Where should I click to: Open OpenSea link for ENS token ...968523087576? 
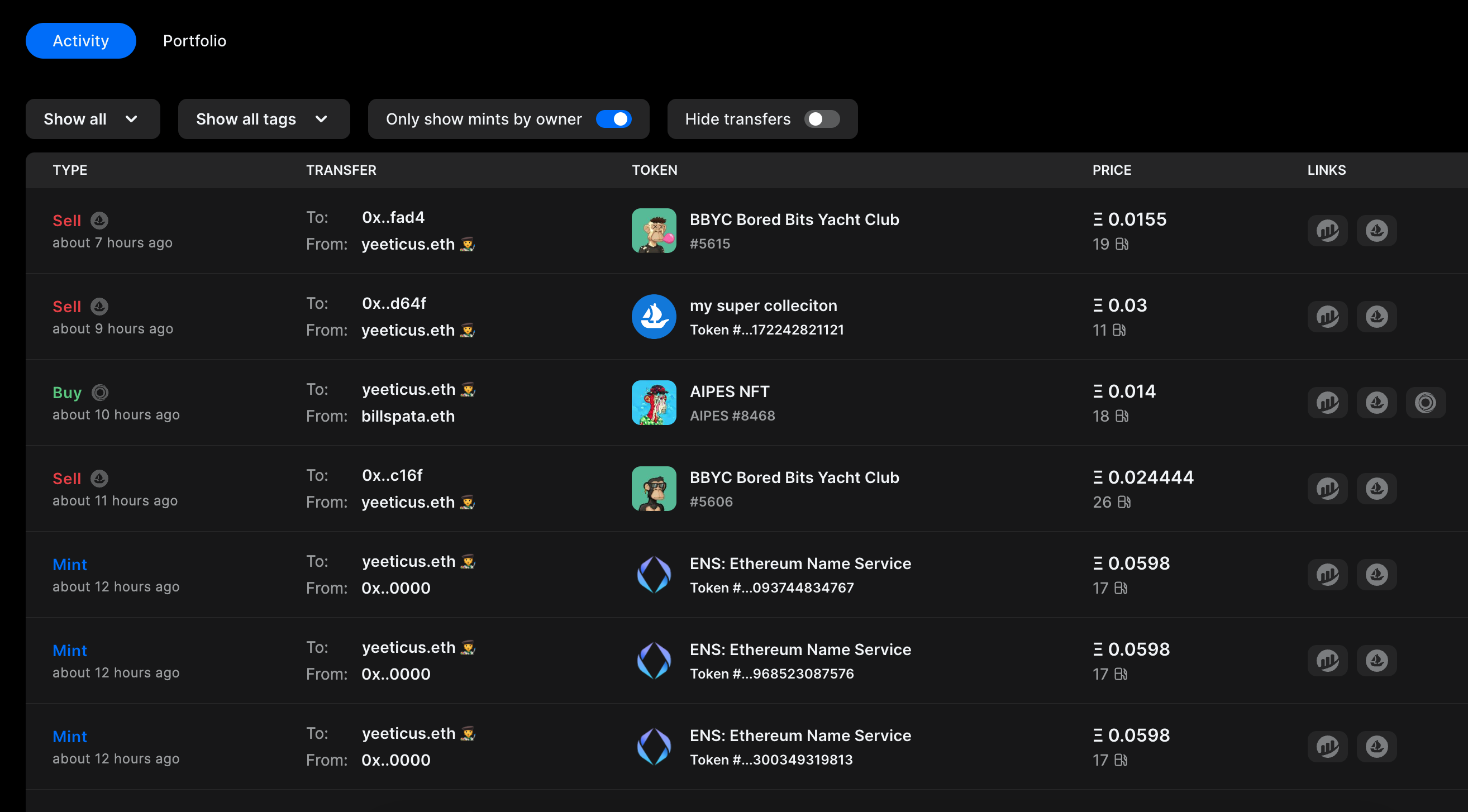point(1376,661)
